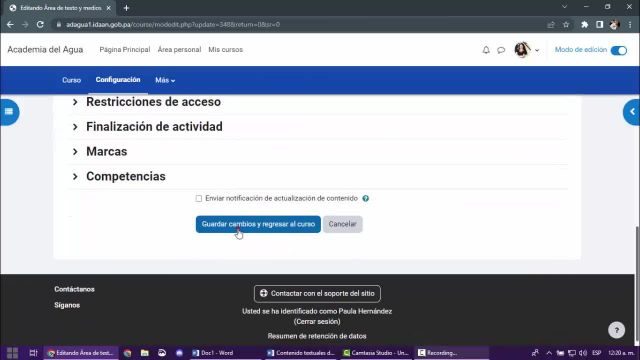Screen dimensions: 640x360
Task: Open Chrome three-dot menu
Action: pos(630,24)
